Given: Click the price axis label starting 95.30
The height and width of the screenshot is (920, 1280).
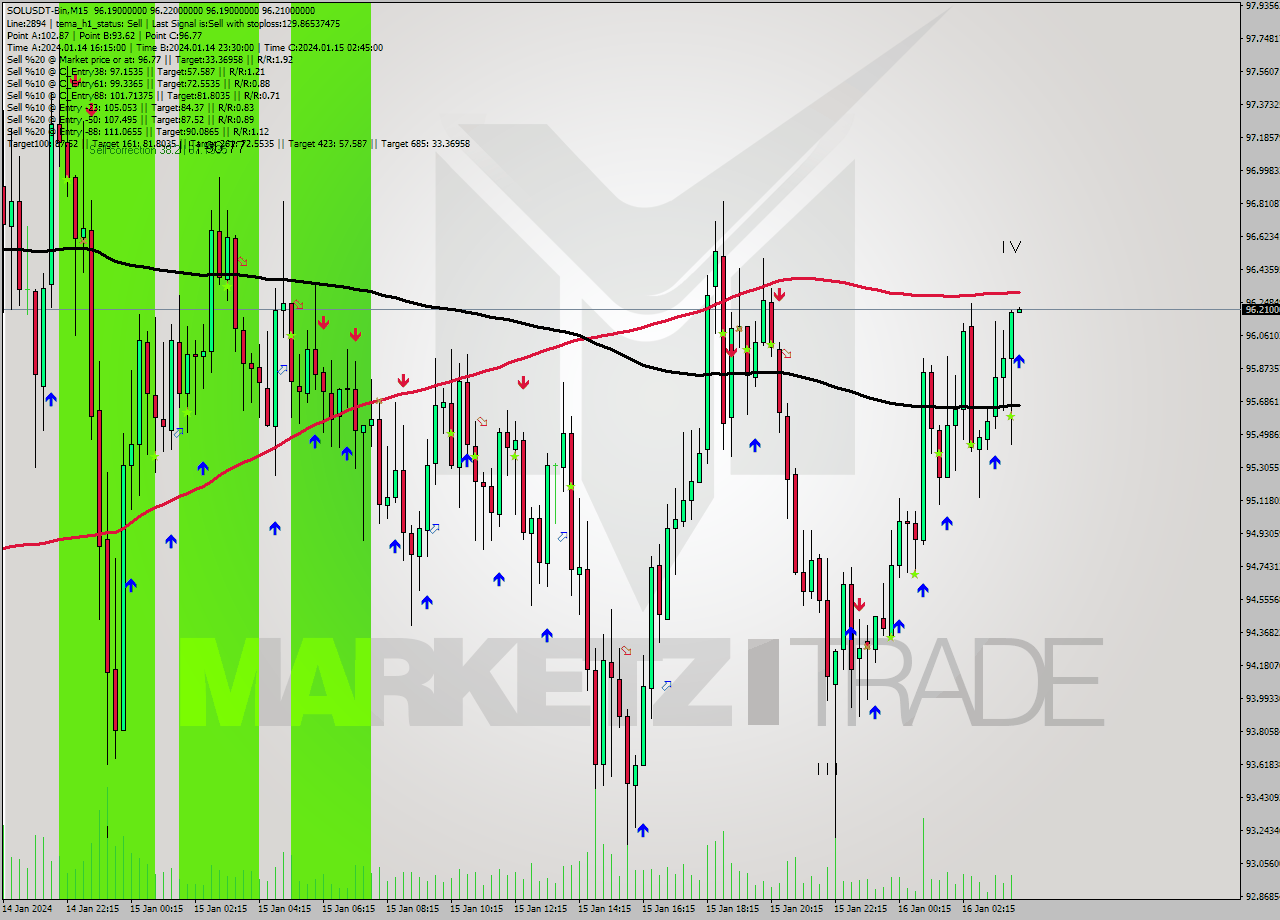Looking at the screenshot, I should click(x=1261, y=467).
